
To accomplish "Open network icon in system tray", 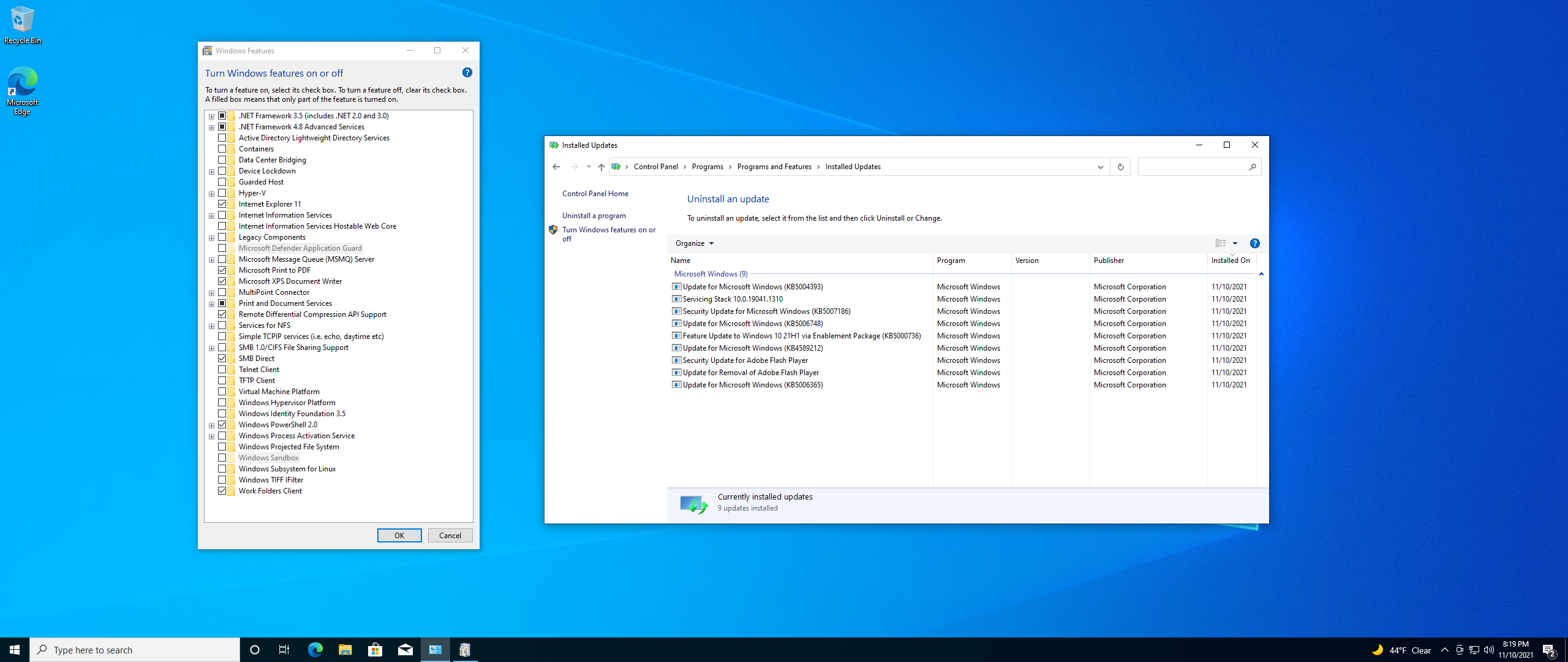I will pyautogui.click(x=1474, y=650).
